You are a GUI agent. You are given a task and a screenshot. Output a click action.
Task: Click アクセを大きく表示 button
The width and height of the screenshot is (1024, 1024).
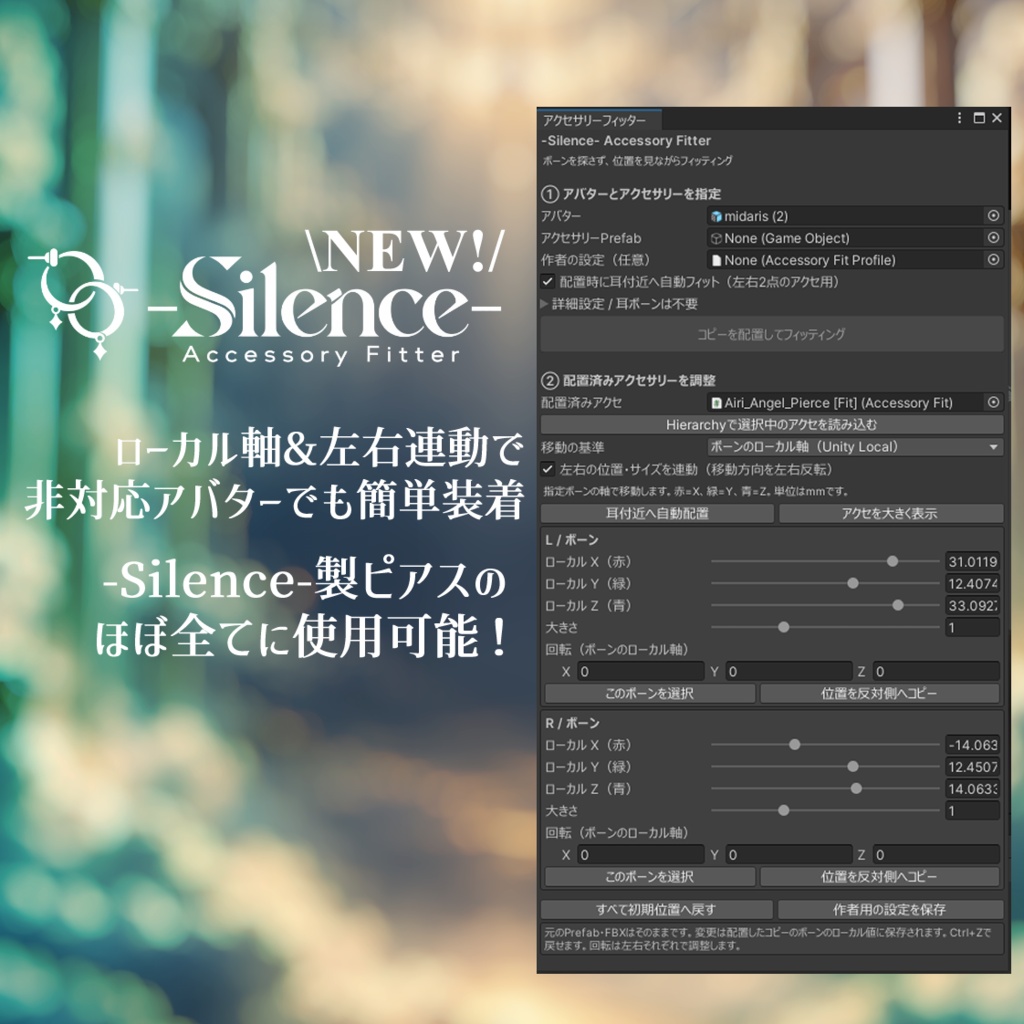click(x=891, y=513)
